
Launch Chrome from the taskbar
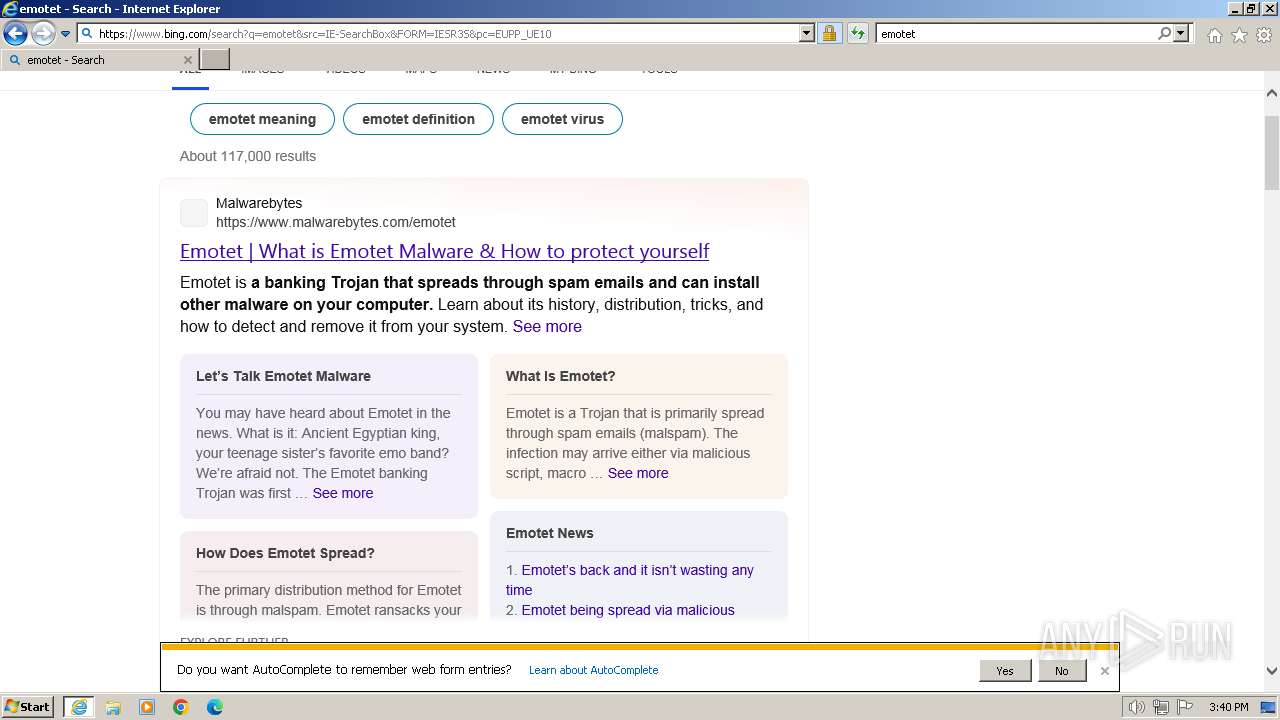(x=181, y=707)
